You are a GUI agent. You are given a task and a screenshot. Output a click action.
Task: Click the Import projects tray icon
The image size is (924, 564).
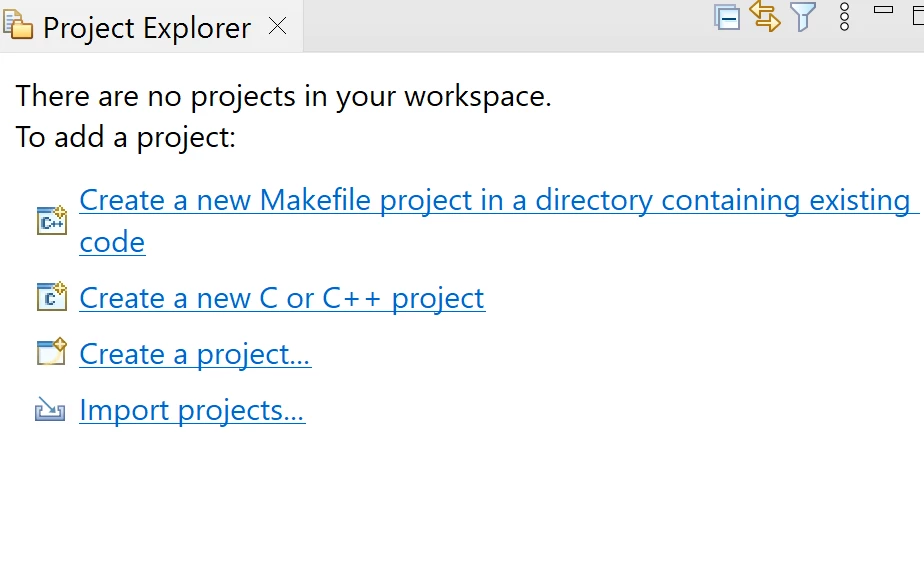click(50, 409)
